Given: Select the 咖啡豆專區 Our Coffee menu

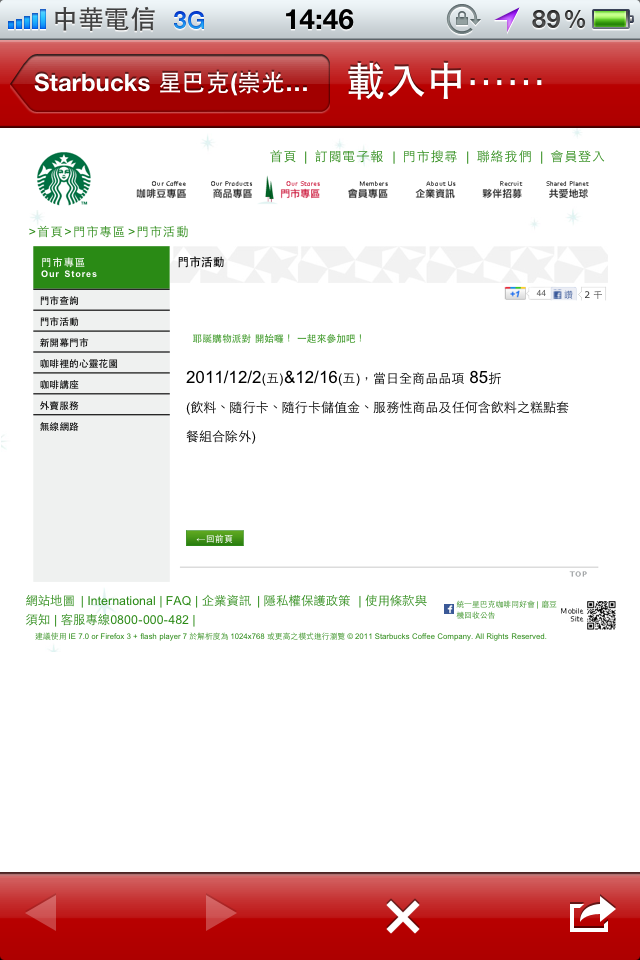Looking at the screenshot, I should pos(161,189).
